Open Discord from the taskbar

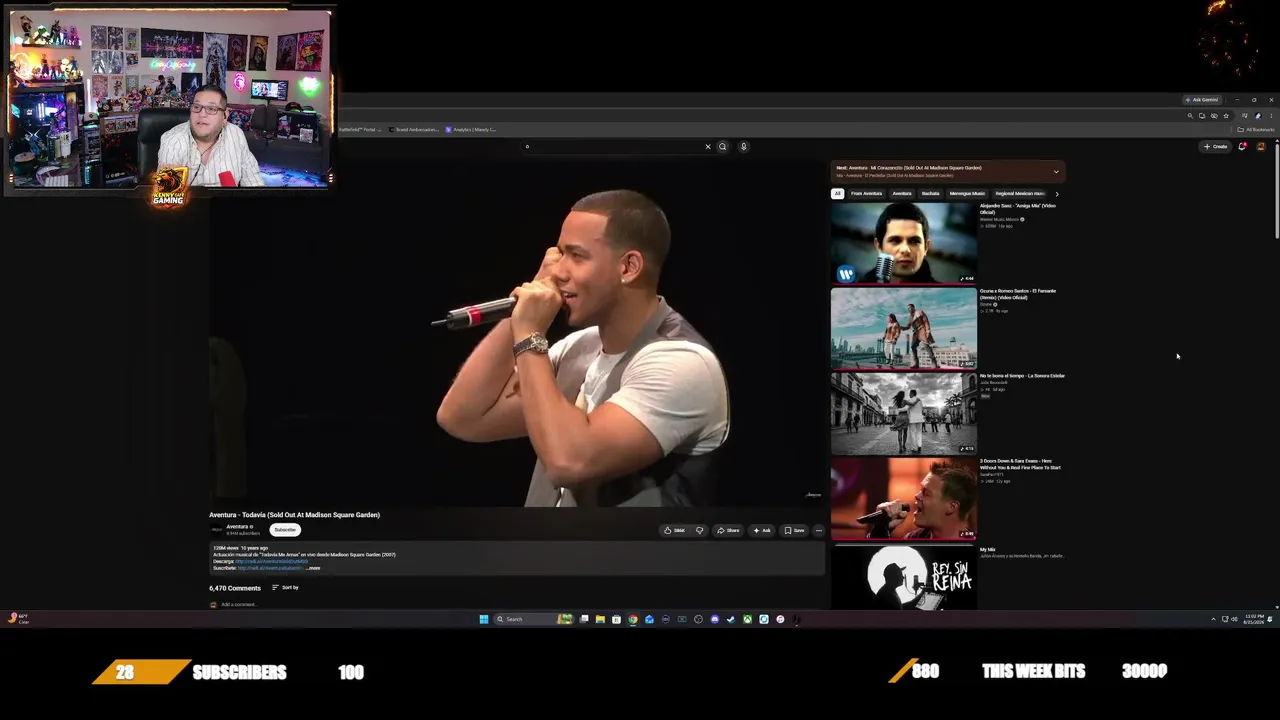714,619
